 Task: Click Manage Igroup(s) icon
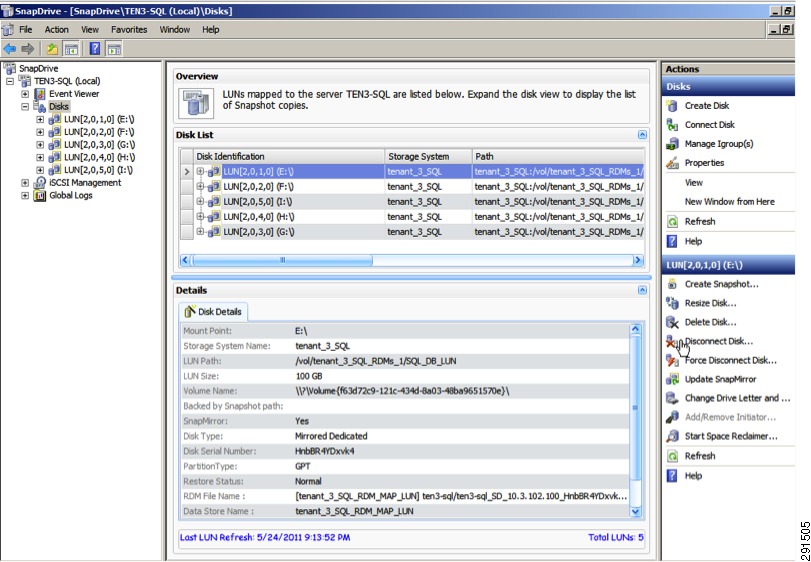coord(672,144)
